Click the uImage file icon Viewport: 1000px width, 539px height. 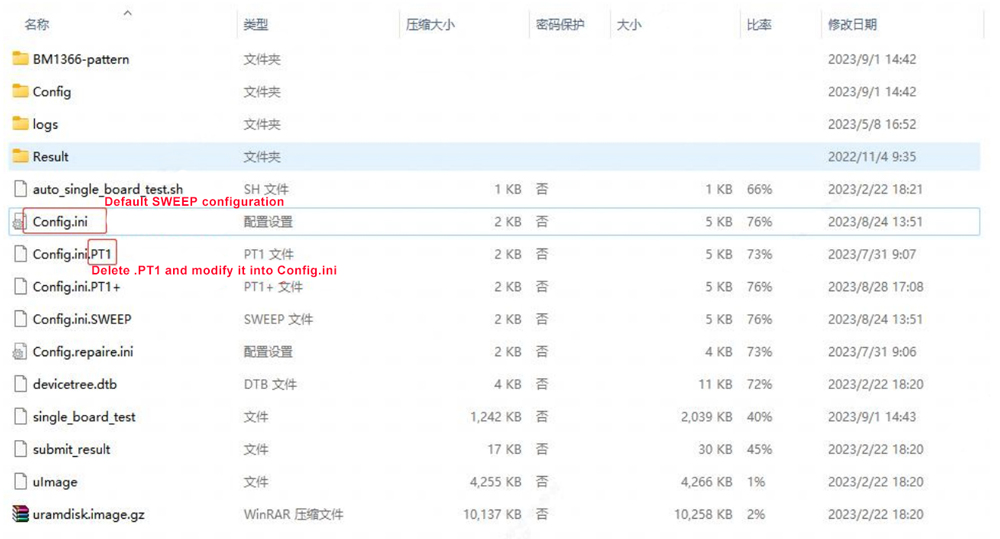20,482
